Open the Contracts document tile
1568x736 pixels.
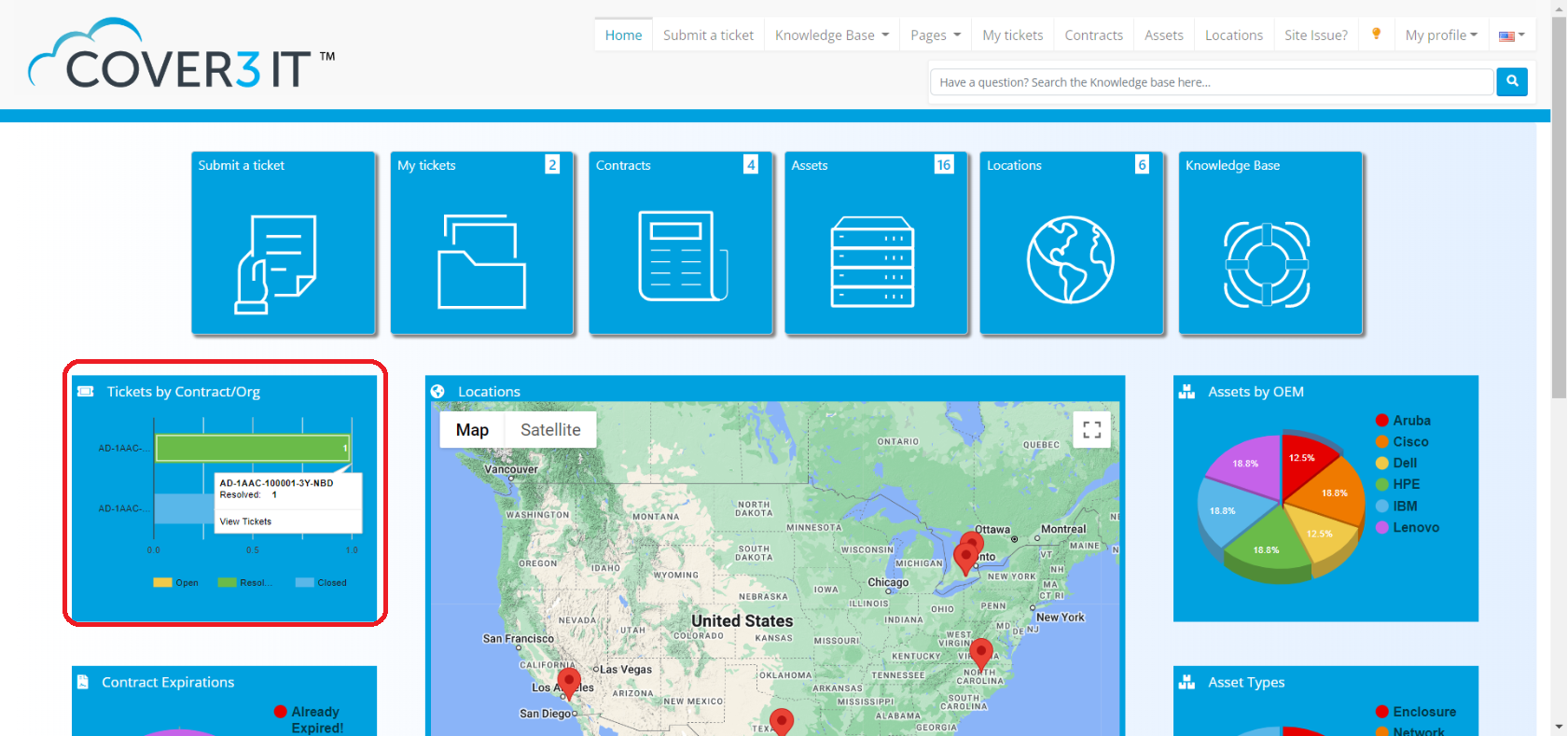681,257
